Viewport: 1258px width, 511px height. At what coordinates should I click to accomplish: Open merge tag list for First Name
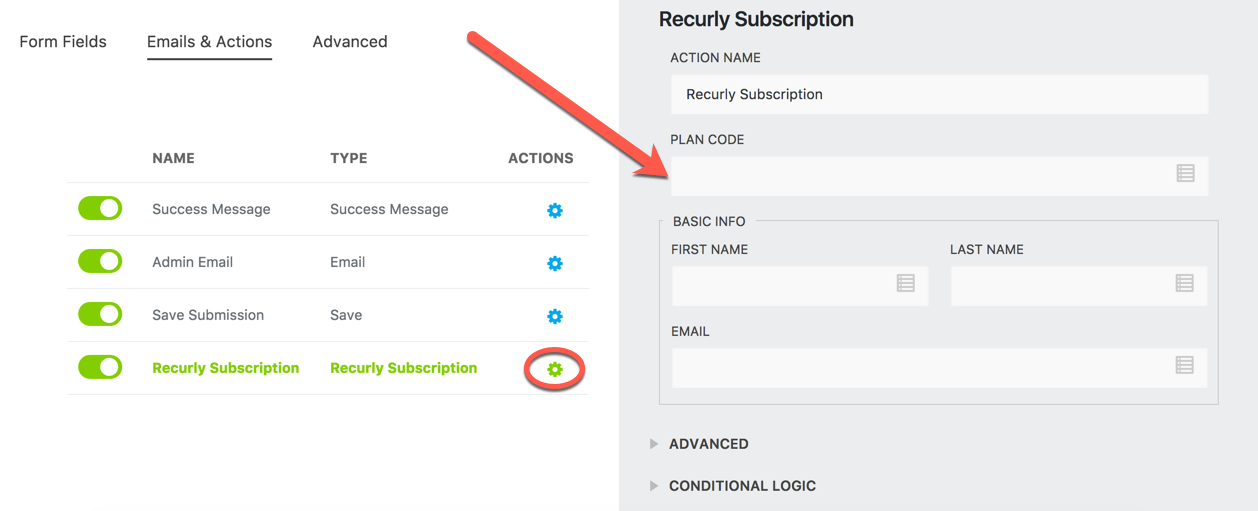click(x=906, y=284)
